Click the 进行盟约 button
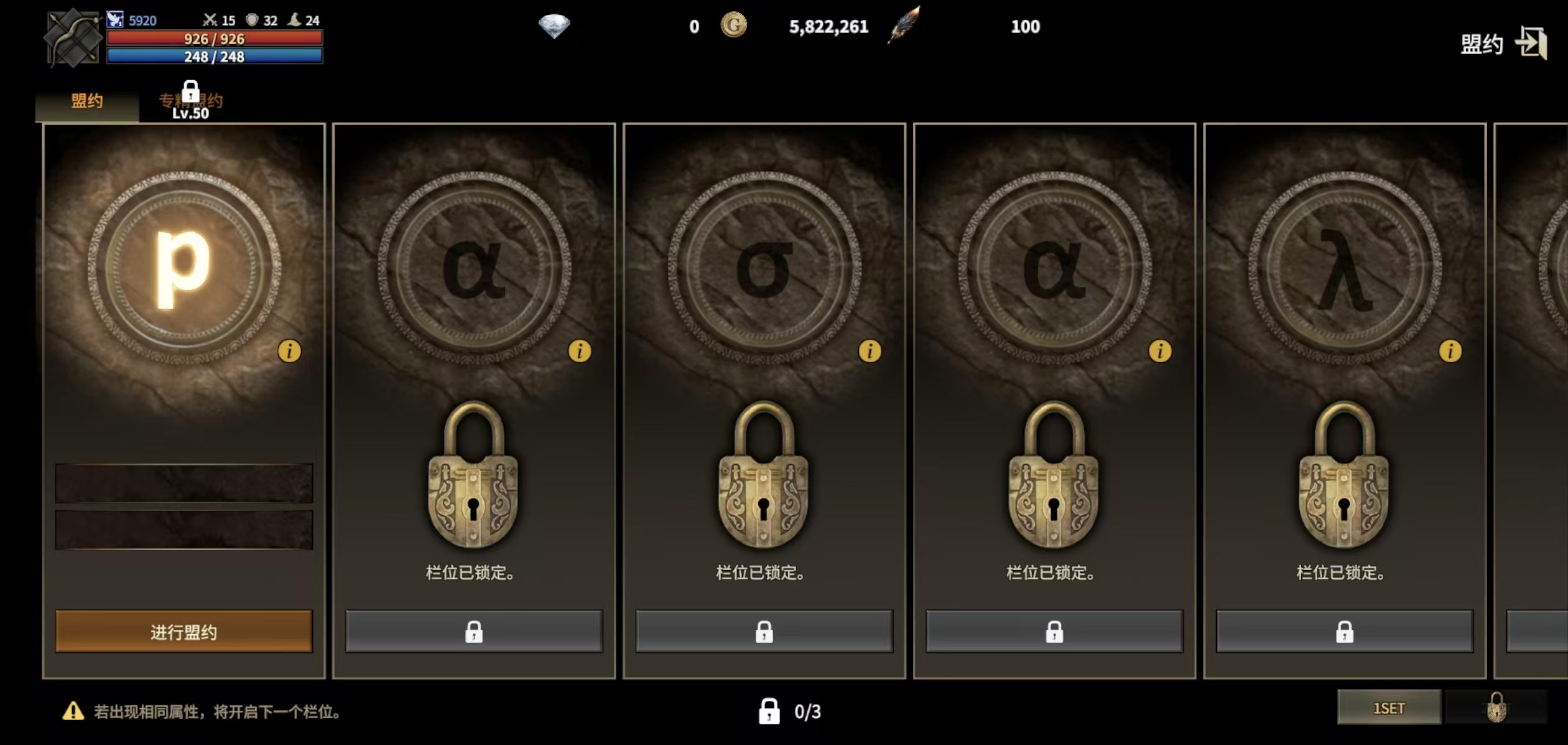The height and width of the screenshot is (745, 1568). pyautogui.click(x=183, y=632)
